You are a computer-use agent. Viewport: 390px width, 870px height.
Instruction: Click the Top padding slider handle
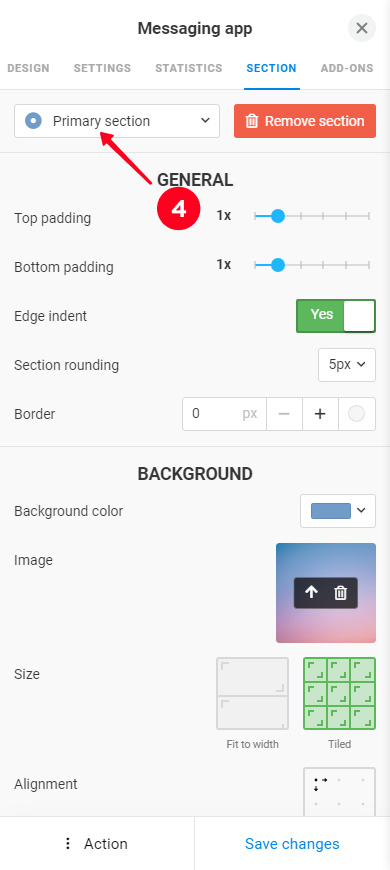coord(277,216)
